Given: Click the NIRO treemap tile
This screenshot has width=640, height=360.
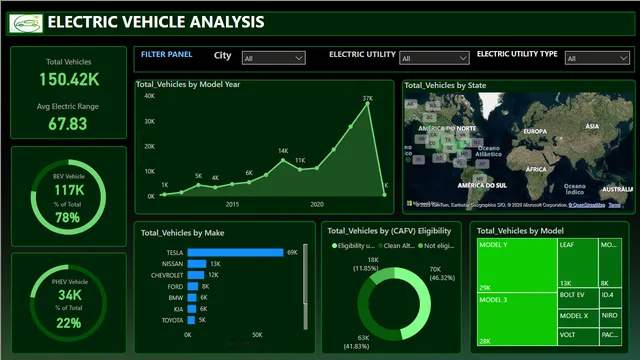Looking at the screenshot, I should coord(610,318).
